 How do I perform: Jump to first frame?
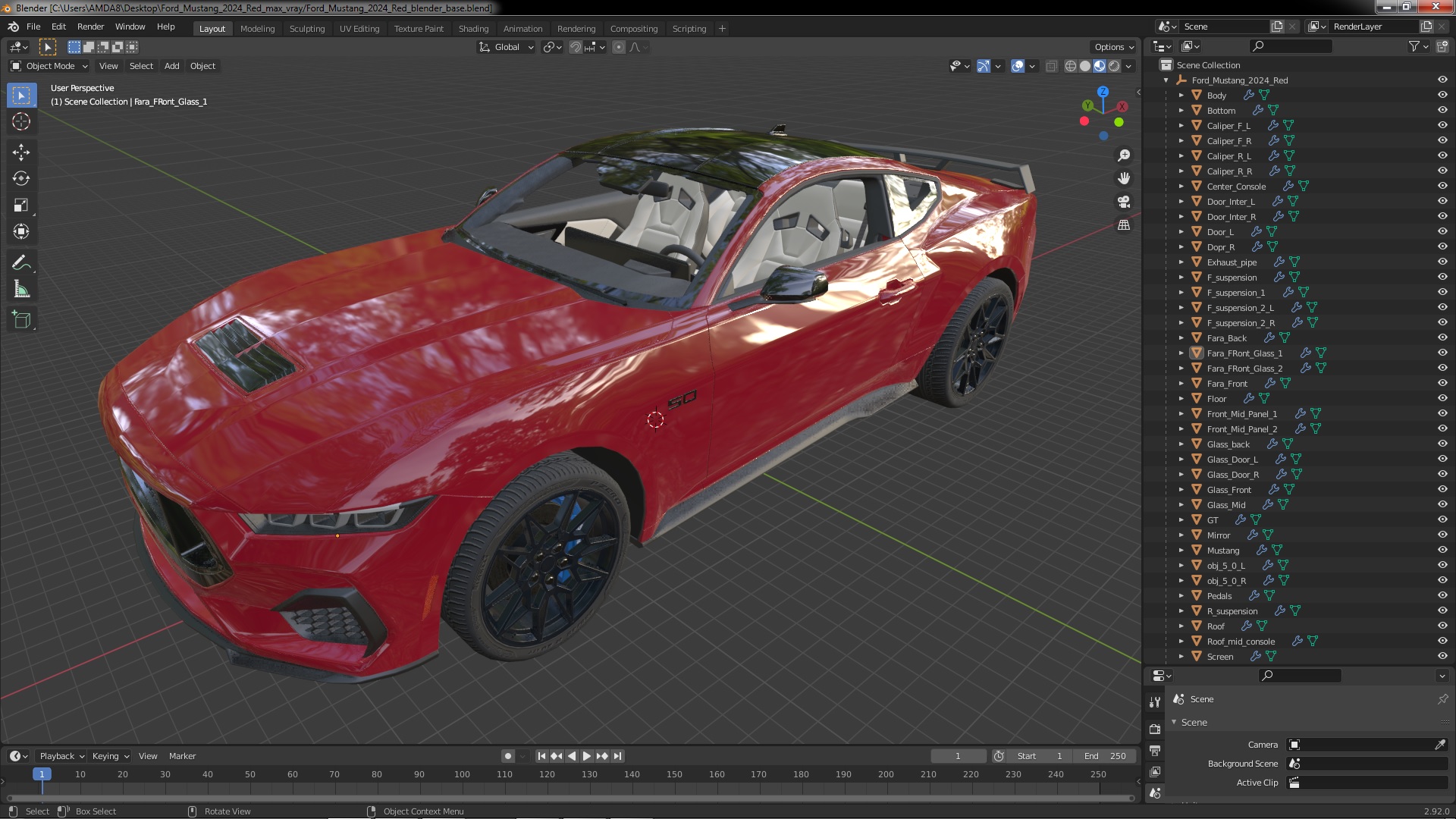coord(541,756)
